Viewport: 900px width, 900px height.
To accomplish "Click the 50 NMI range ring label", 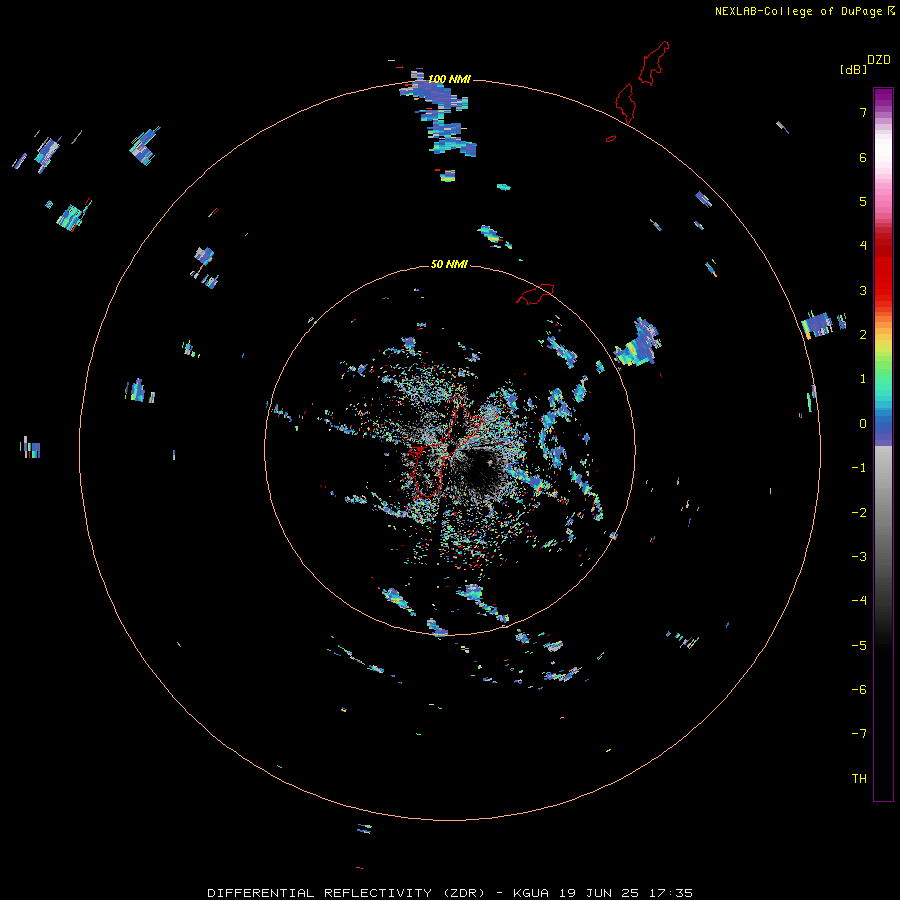I will click(x=449, y=264).
